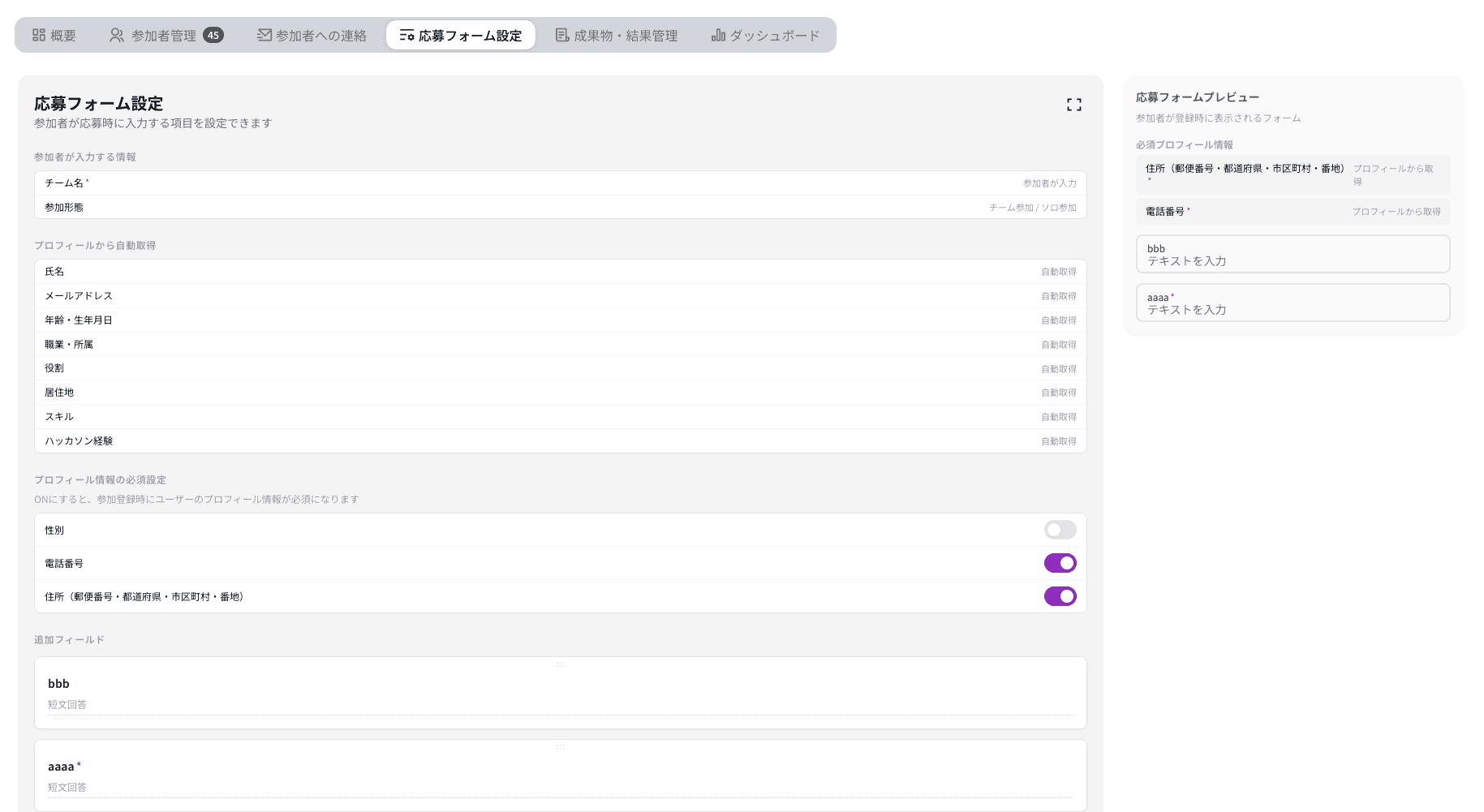Click the 参加者管理 people icon
This screenshot has width=1484, height=812.
coord(117,35)
